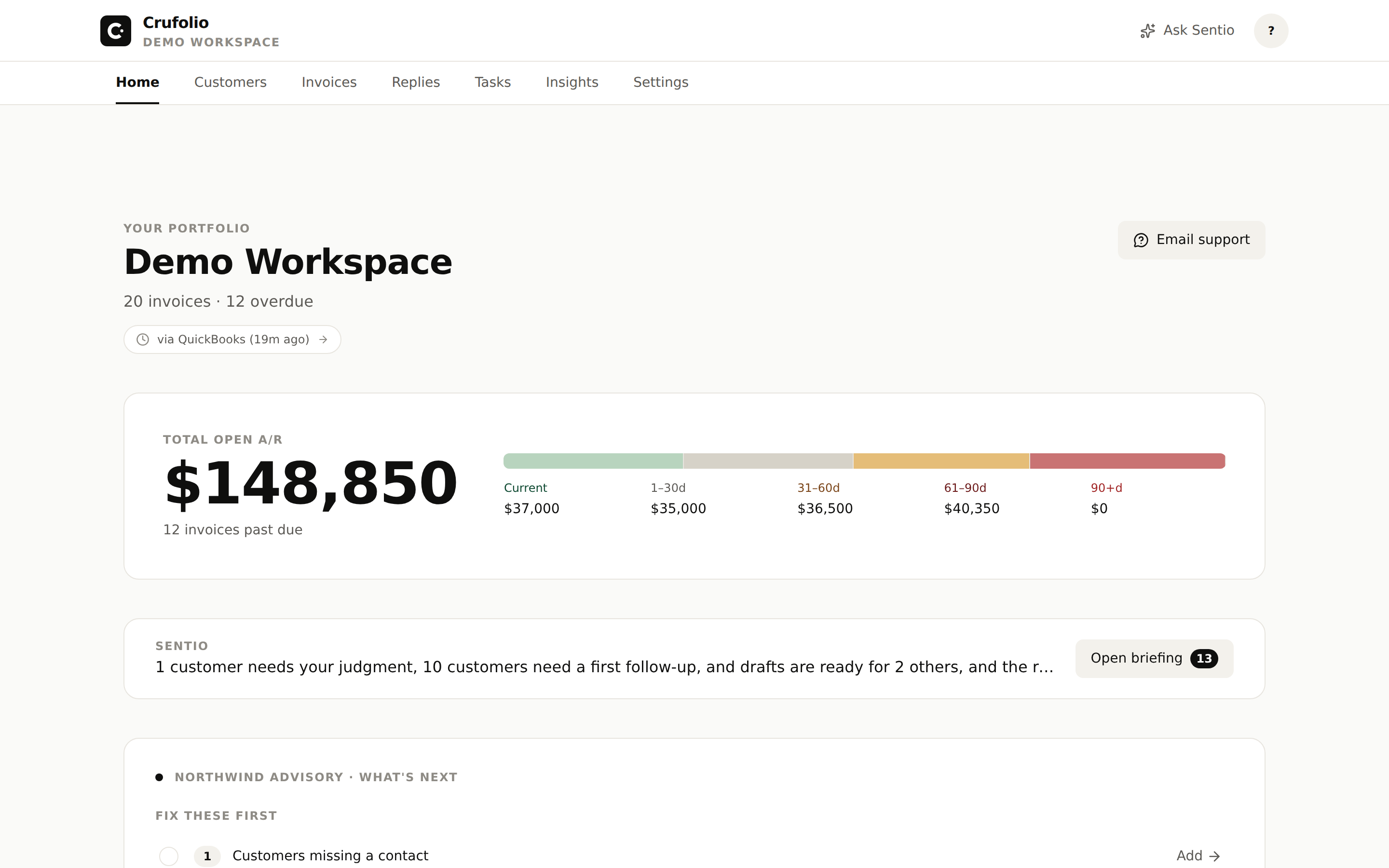Open the Replies tab
Viewport: 1389px width, 868px height.
click(x=416, y=82)
